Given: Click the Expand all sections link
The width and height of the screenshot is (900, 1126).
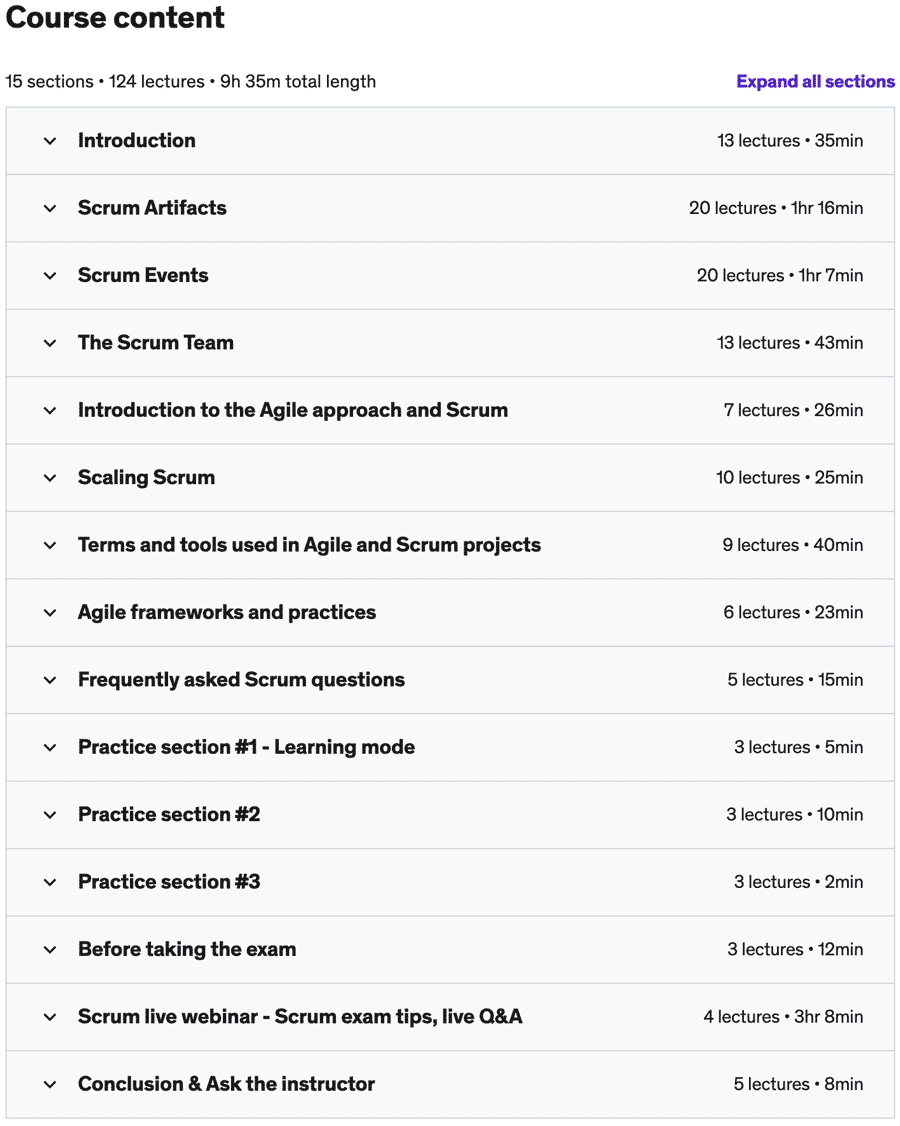Looking at the screenshot, I should pyautogui.click(x=815, y=82).
